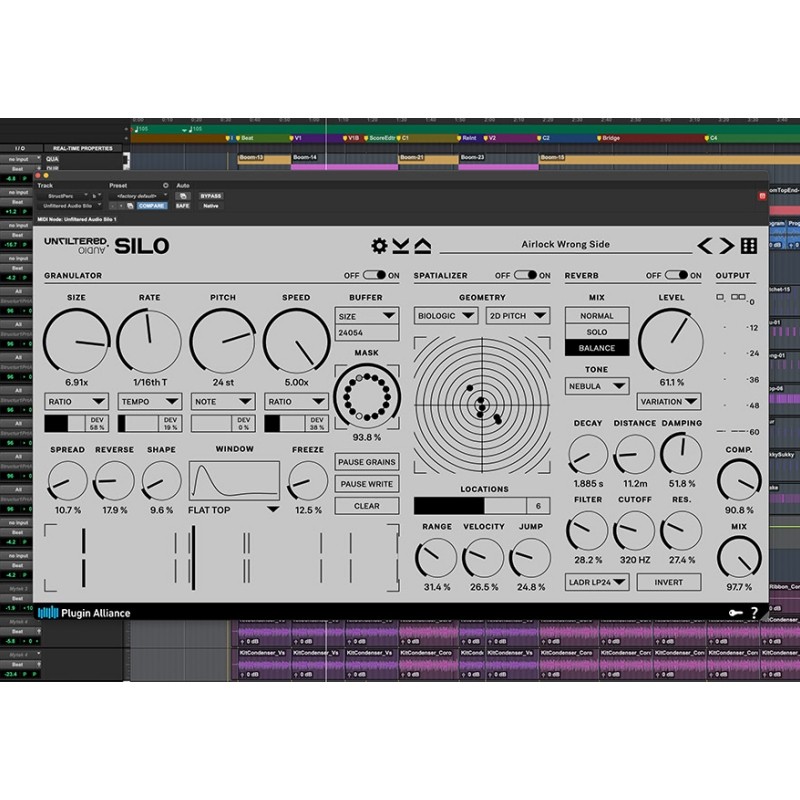Click the window shape curve display
The image size is (800, 800).
click(234, 481)
